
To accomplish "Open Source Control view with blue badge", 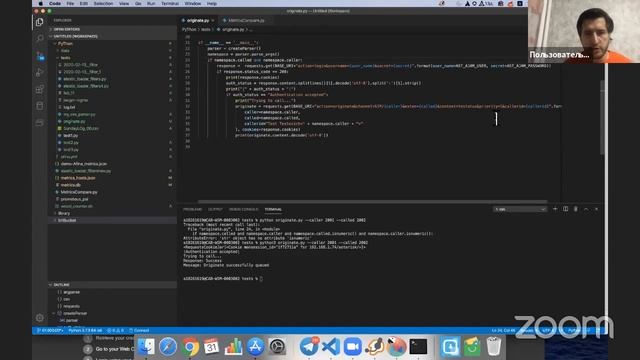I will (40, 56).
